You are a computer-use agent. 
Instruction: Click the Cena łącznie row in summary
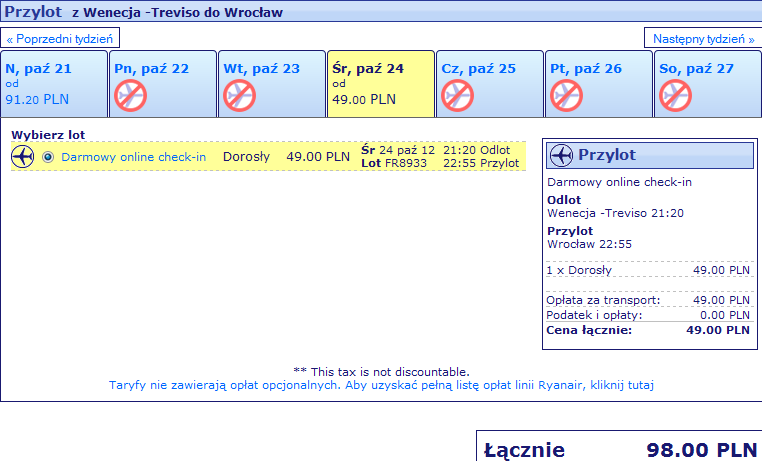coord(648,329)
